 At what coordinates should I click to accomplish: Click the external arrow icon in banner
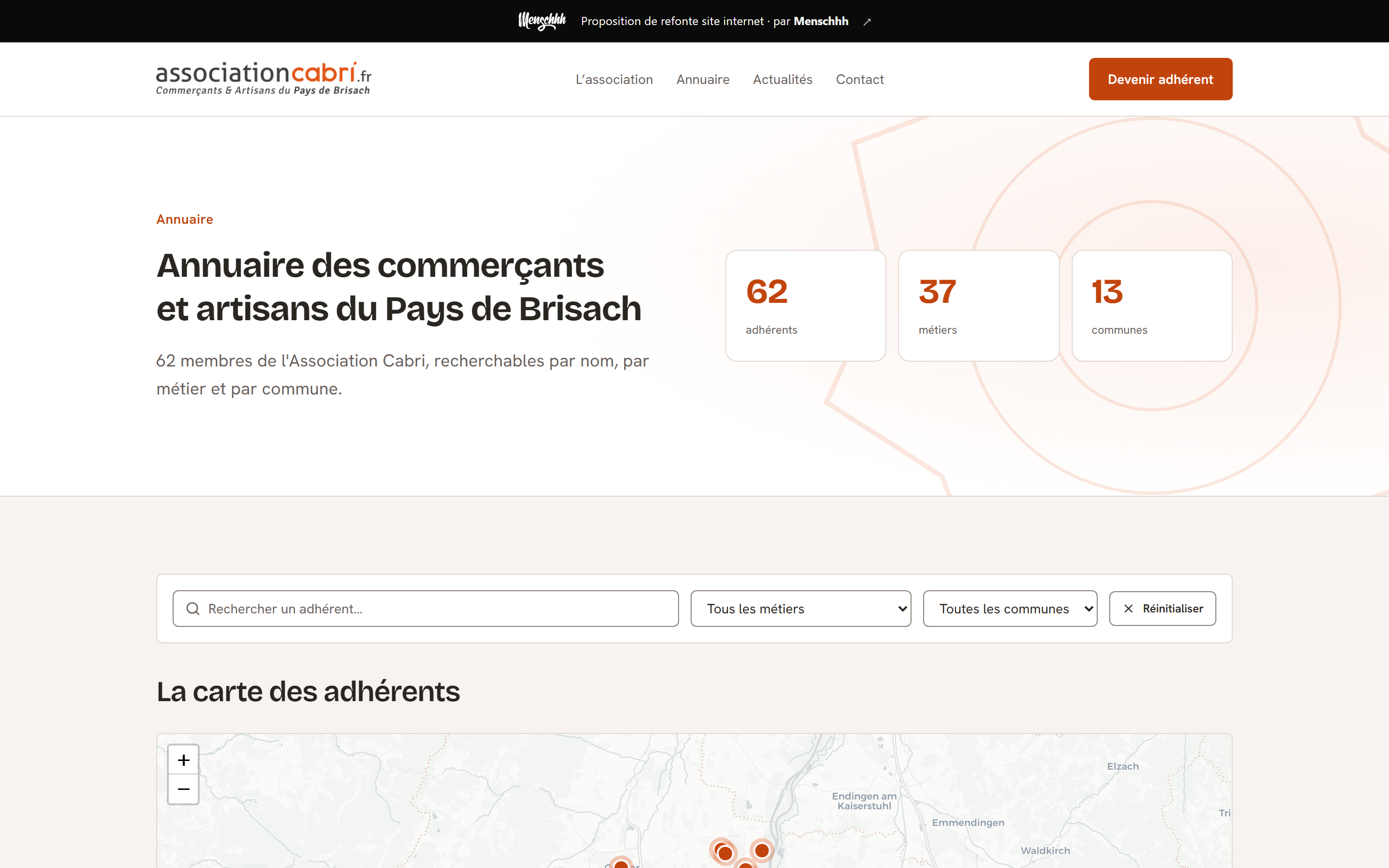(867, 22)
